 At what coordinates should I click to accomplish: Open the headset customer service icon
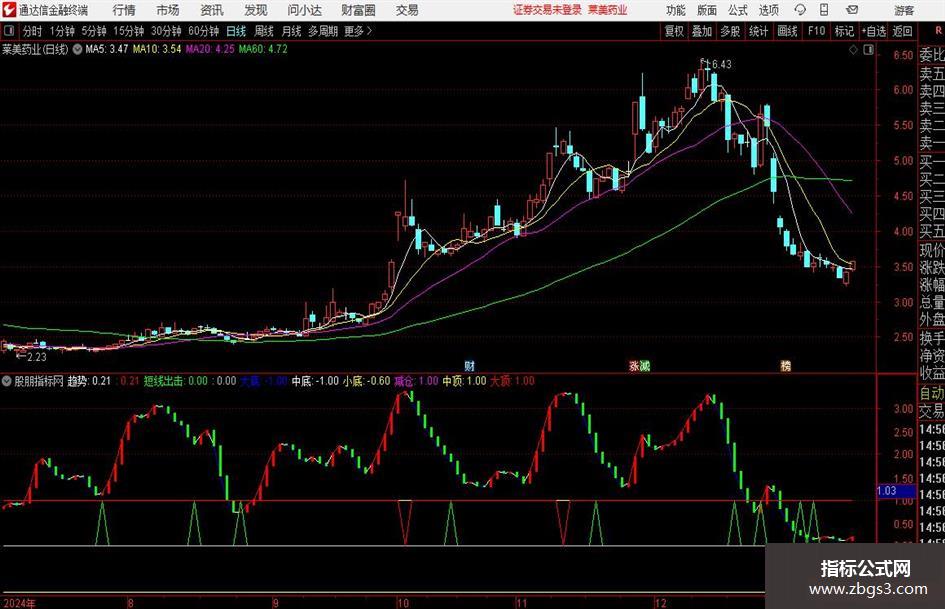[800, 10]
